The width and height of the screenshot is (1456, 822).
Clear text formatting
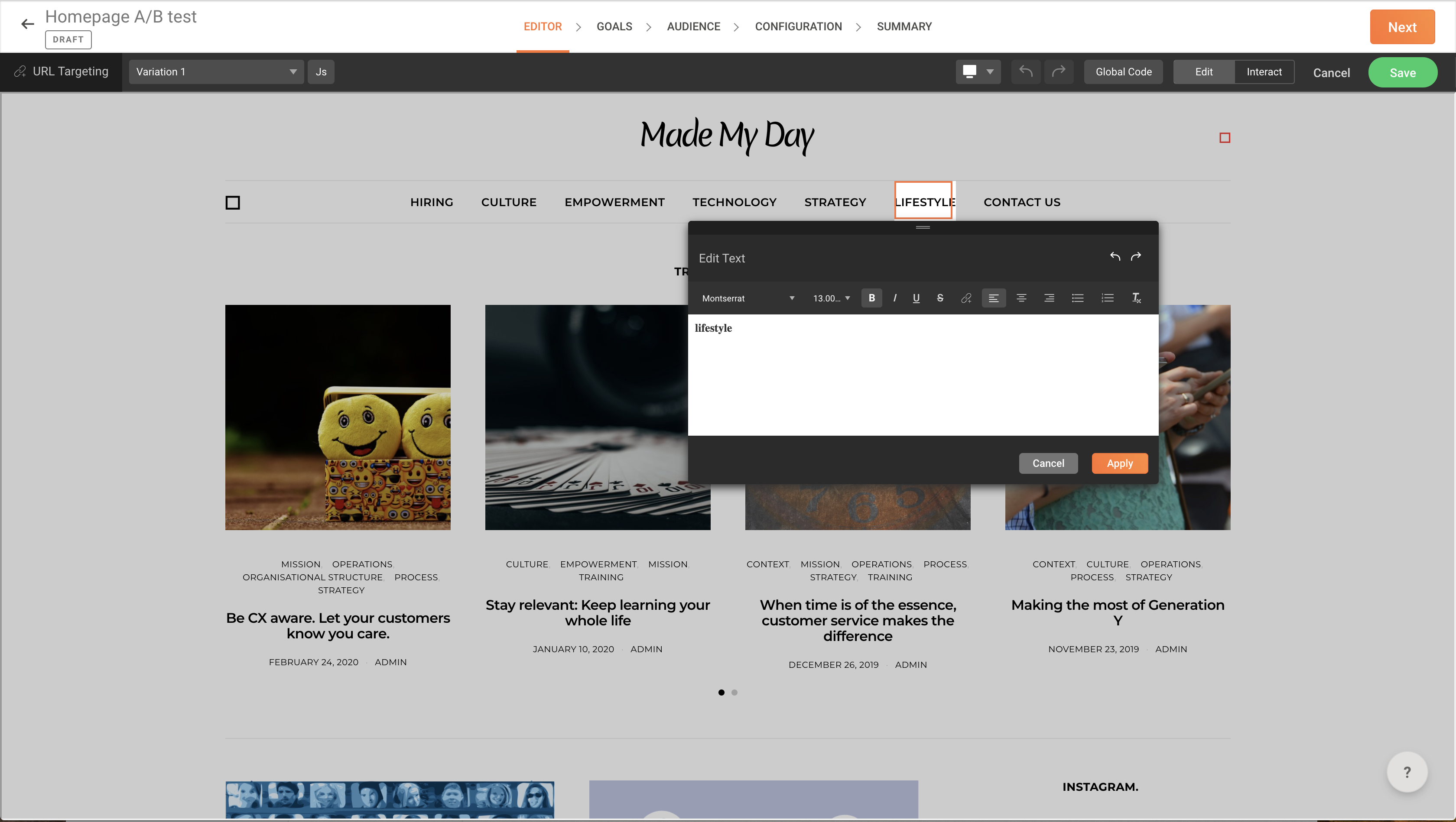(x=1136, y=298)
